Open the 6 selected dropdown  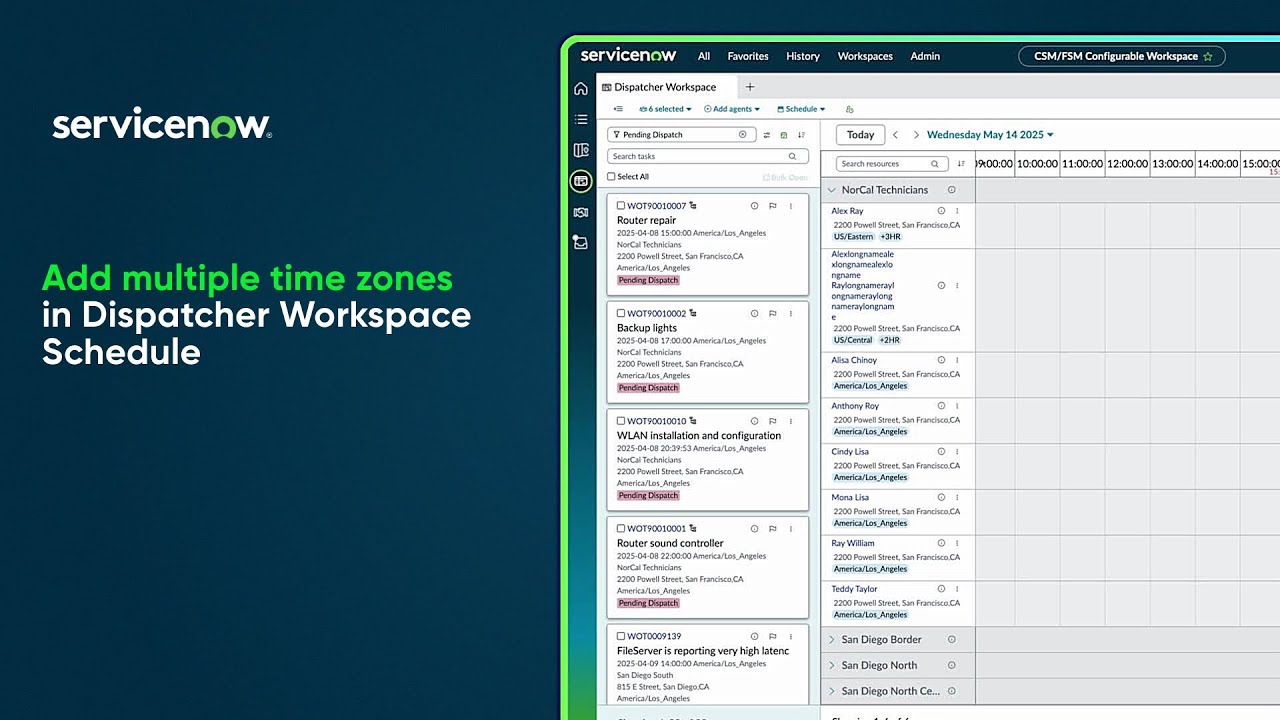click(x=663, y=108)
